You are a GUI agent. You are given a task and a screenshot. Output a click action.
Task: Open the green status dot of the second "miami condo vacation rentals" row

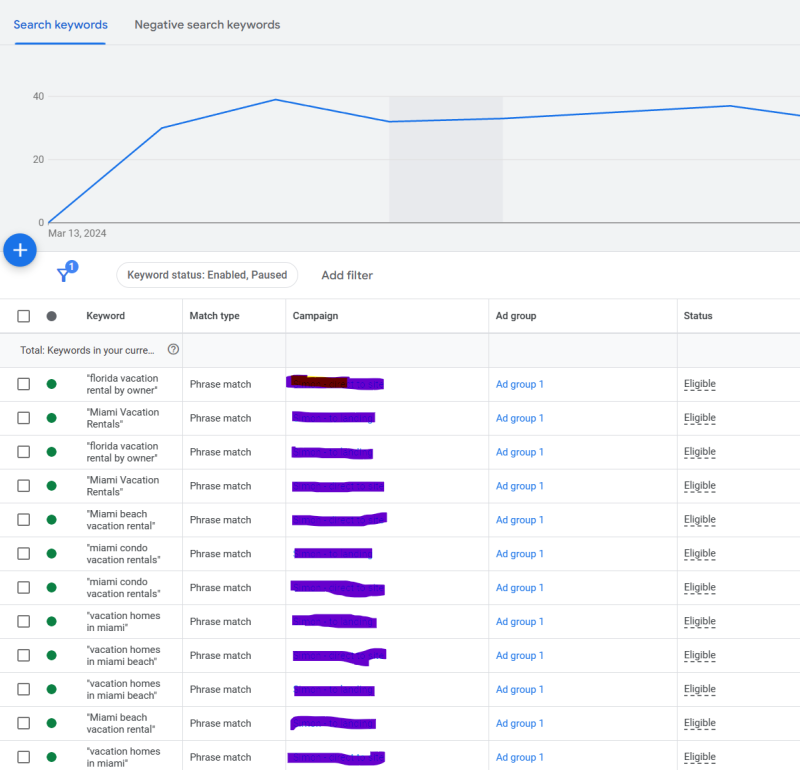pyautogui.click(x=52, y=588)
